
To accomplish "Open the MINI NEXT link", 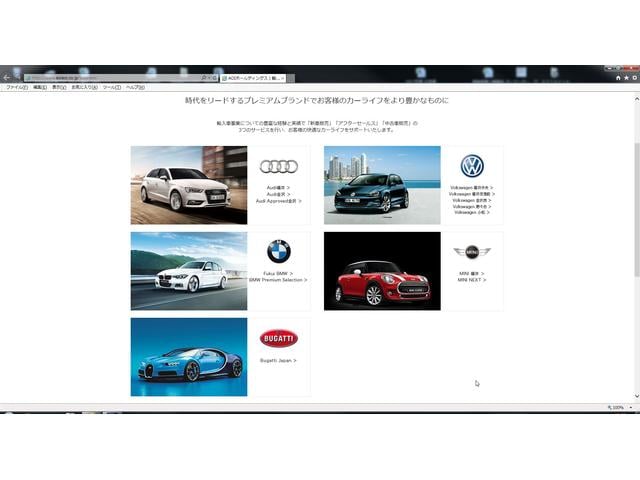I will point(472,280).
